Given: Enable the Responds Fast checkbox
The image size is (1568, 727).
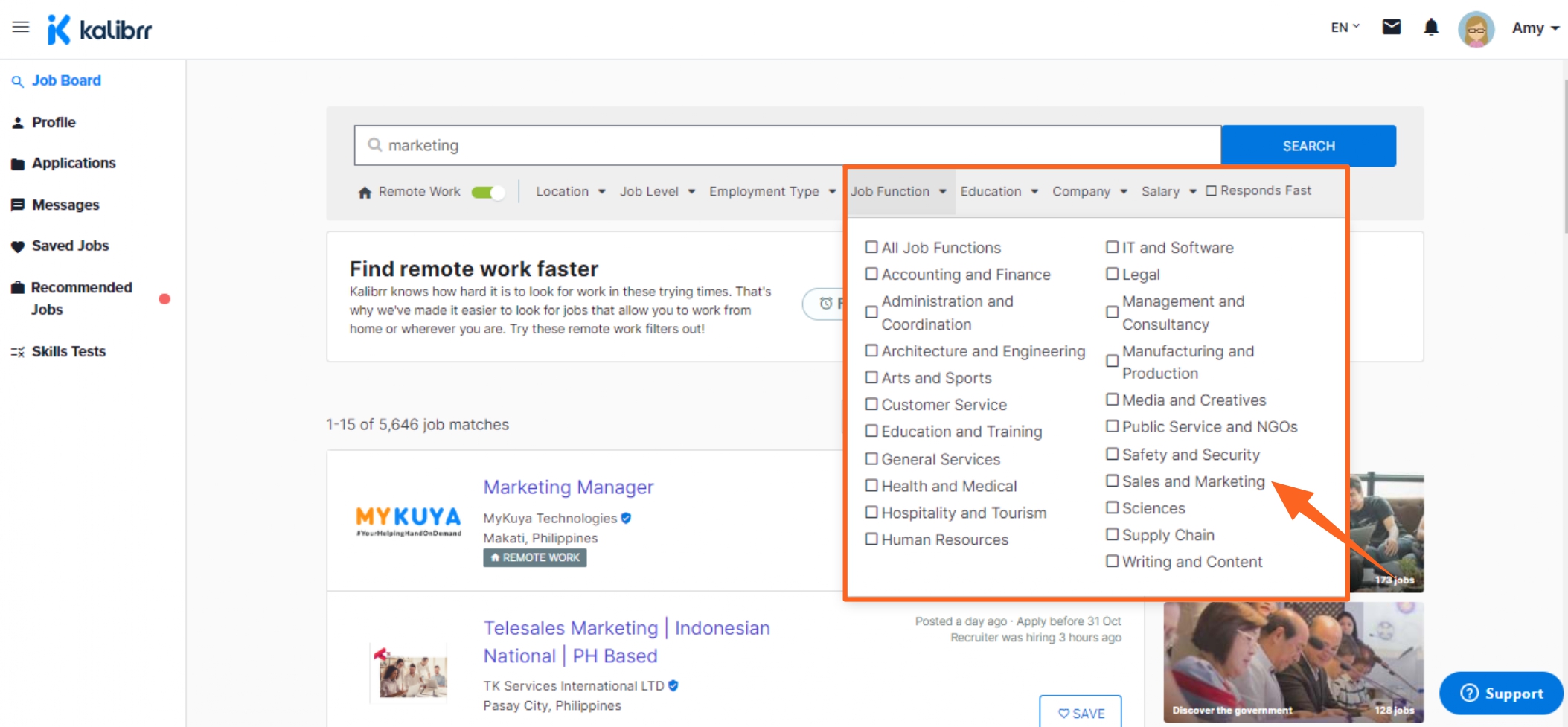Looking at the screenshot, I should 1211,191.
